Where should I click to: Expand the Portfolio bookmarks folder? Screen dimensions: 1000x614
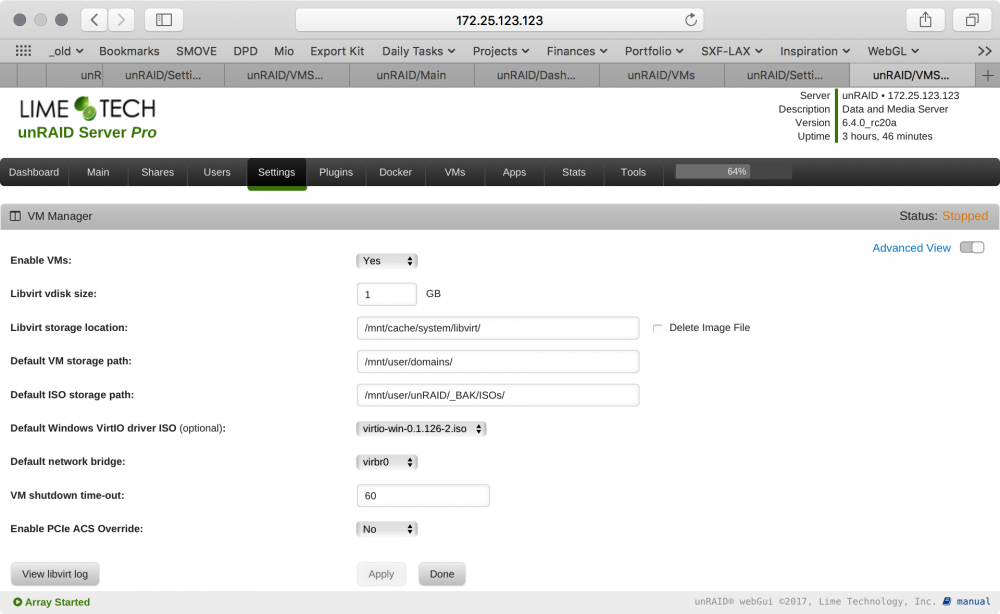(x=654, y=51)
